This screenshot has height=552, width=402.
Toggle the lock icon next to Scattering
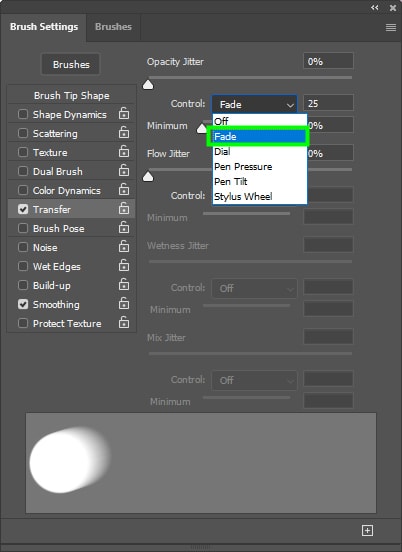click(x=124, y=133)
